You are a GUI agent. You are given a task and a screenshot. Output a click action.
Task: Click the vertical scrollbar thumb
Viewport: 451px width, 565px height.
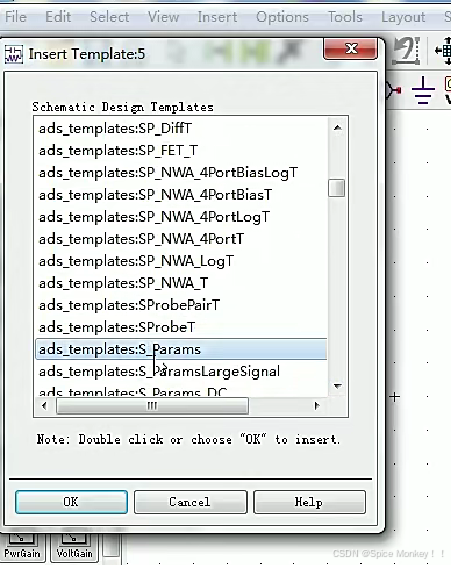(x=336, y=188)
